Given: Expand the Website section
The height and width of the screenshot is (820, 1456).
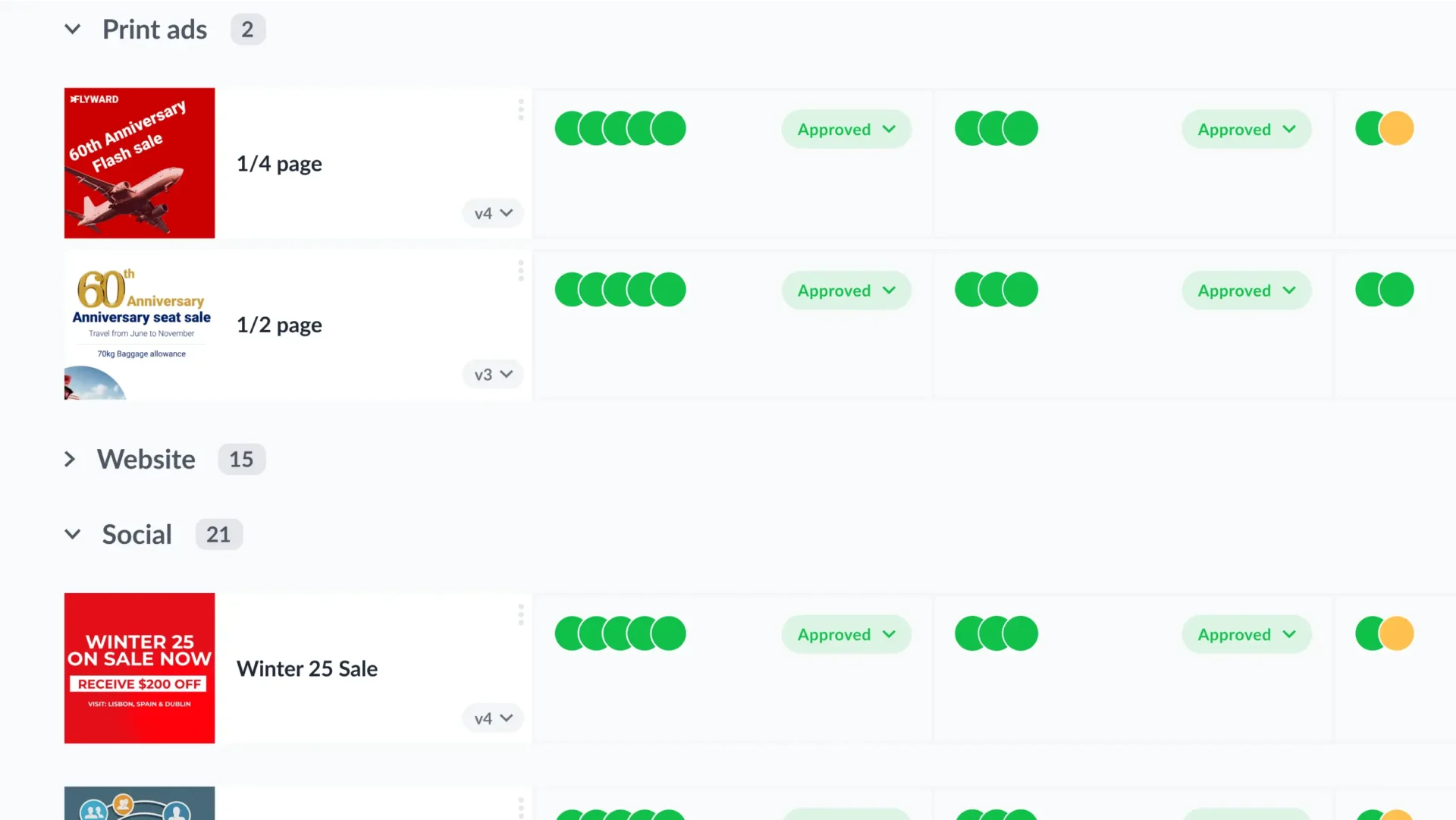Looking at the screenshot, I should point(70,459).
